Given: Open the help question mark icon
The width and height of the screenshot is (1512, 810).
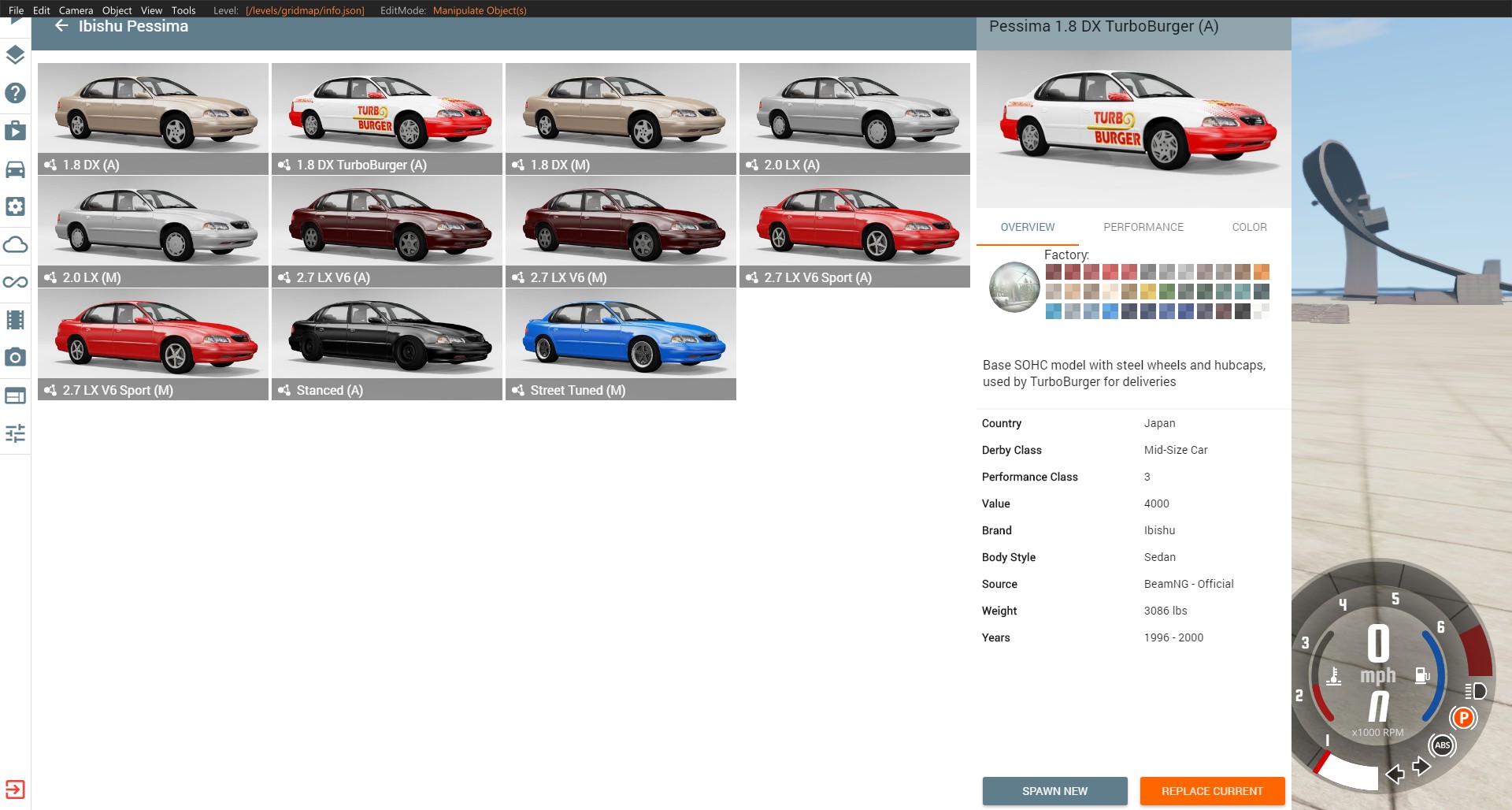Looking at the screenshot, I should tap(15, 93).
